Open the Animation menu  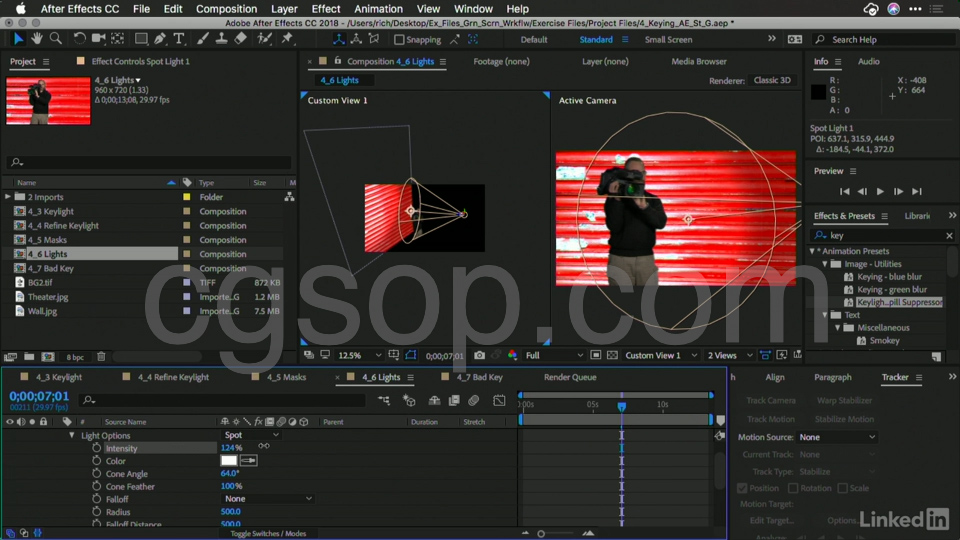pyautogui.click(x=378, y=9)
